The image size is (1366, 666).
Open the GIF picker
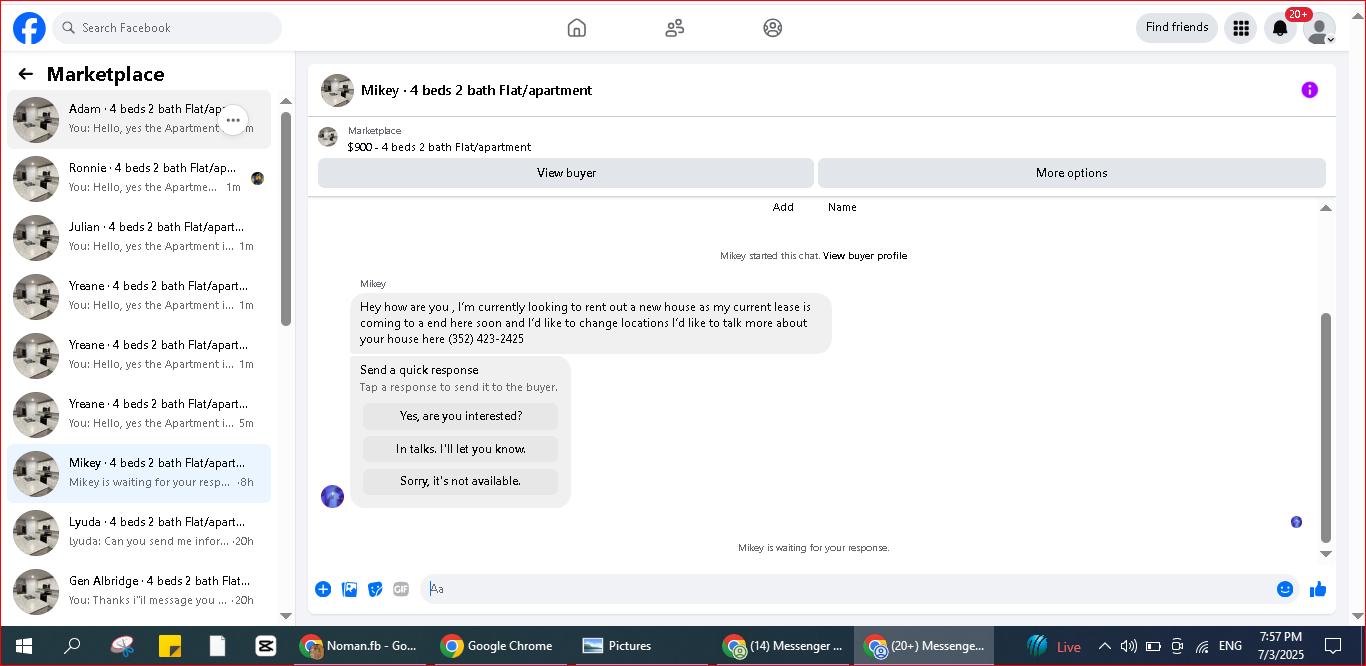[x=401, y=589]
